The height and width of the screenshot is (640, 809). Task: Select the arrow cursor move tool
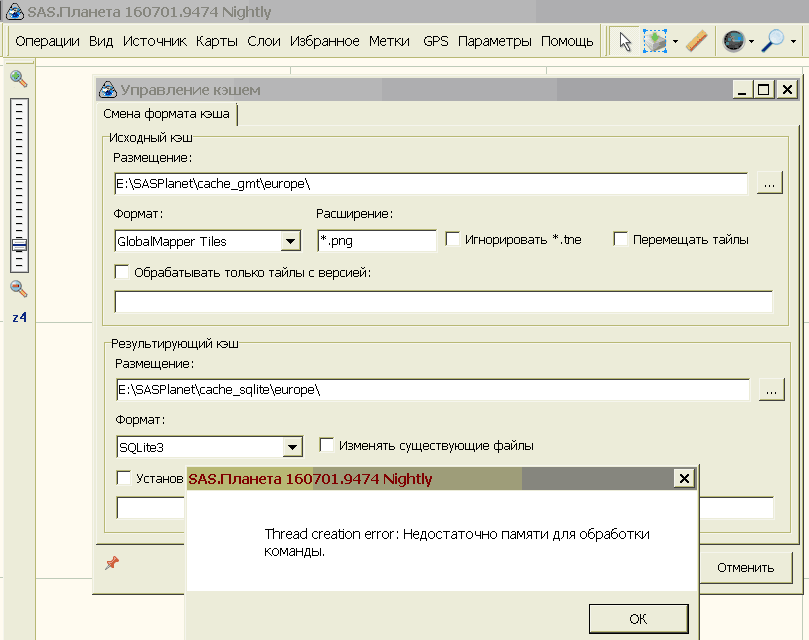(x=625, y=42)
